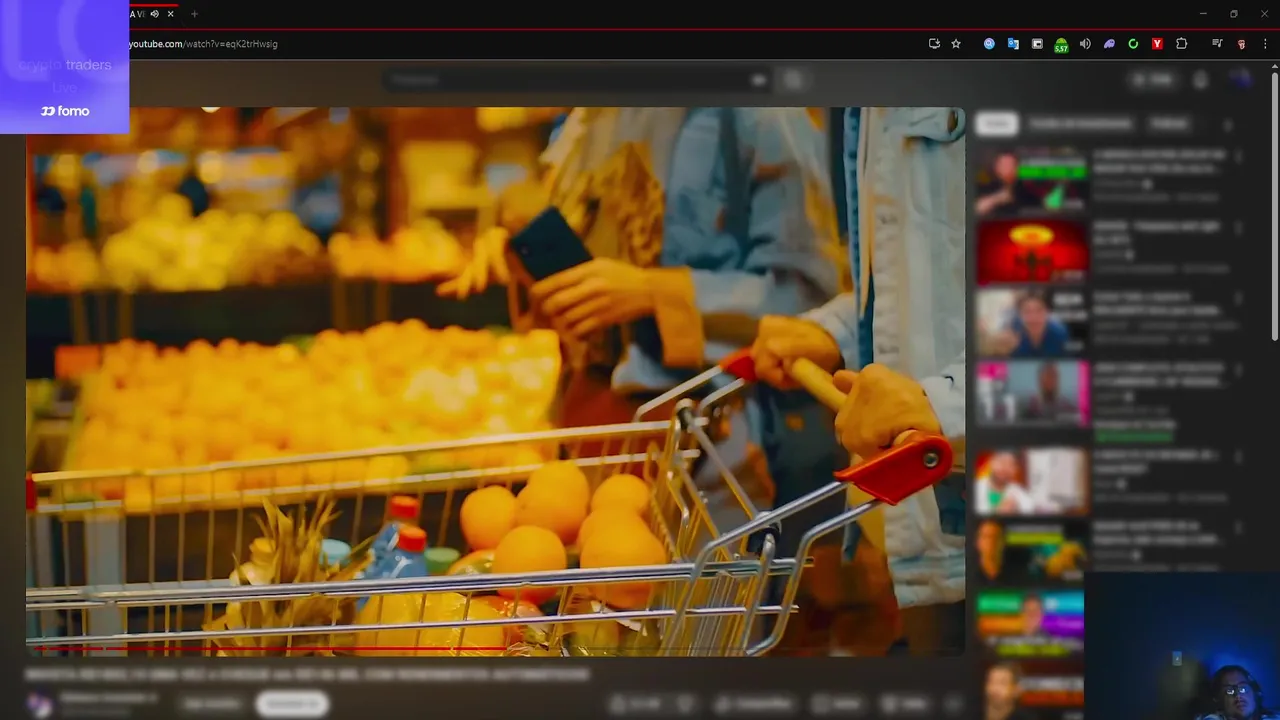Screen dimensions: 1280x720
Task: Open the blue magnifier search extension
Action: coord(989,44)
